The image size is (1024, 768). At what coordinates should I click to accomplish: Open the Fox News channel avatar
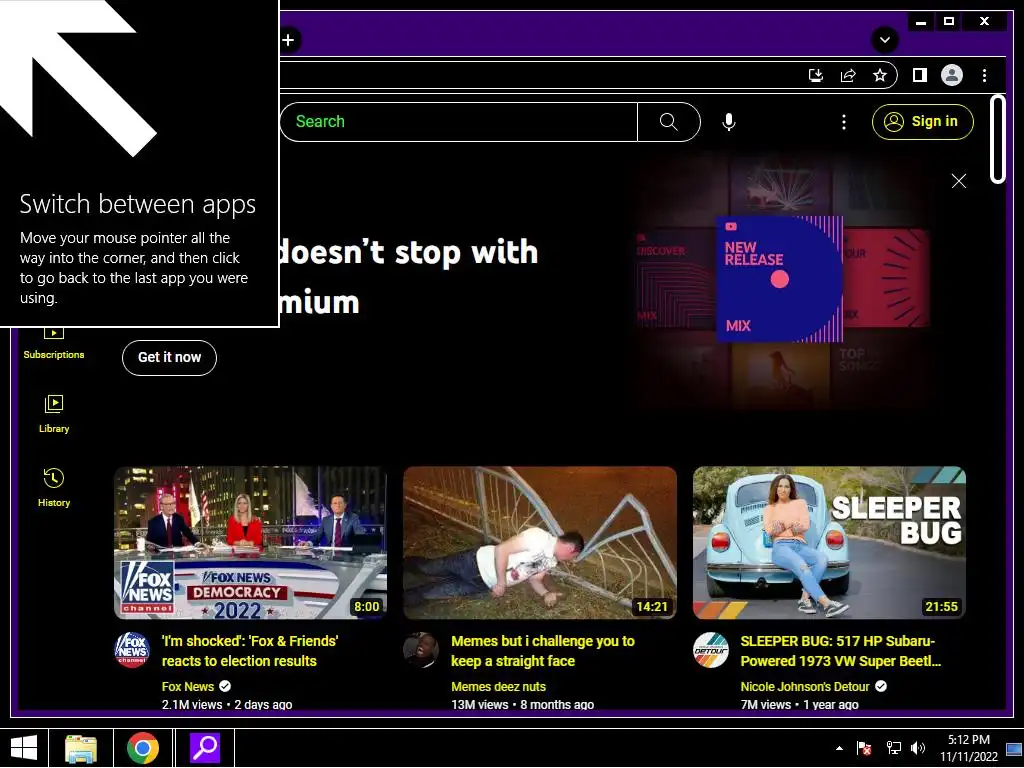(132, 650)
